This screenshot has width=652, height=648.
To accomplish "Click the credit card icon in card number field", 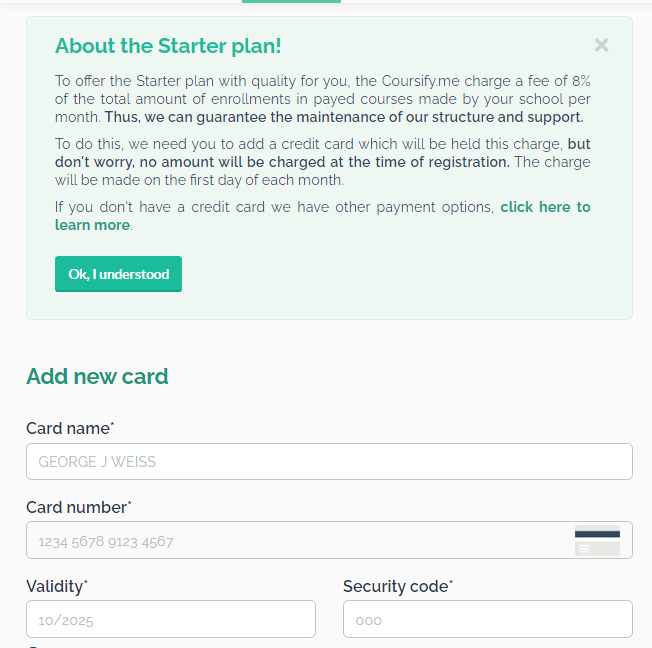I will point(597,540).
